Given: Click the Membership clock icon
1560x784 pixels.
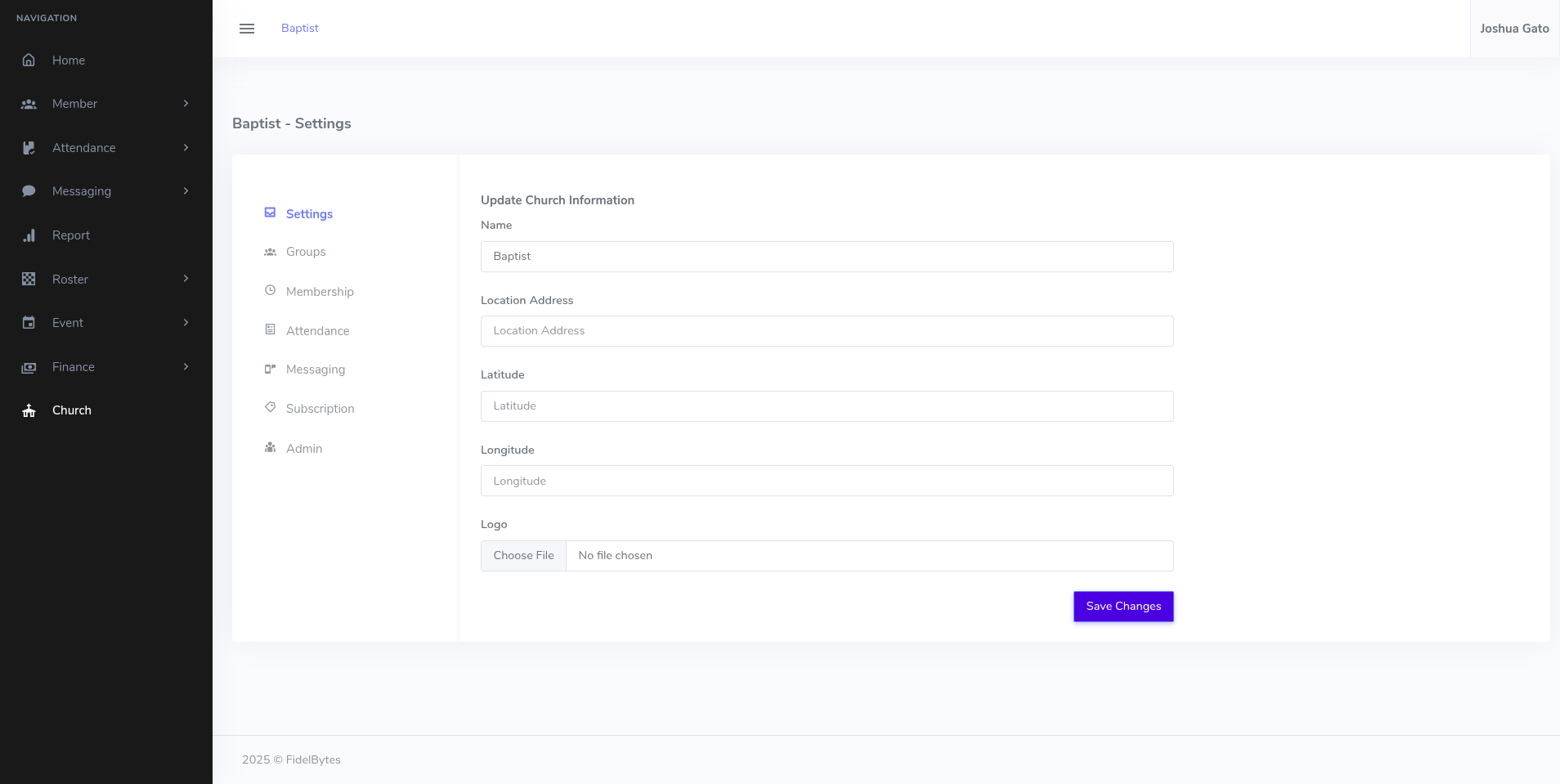Looking at the screenshot, I should click(x=270, y=291).
